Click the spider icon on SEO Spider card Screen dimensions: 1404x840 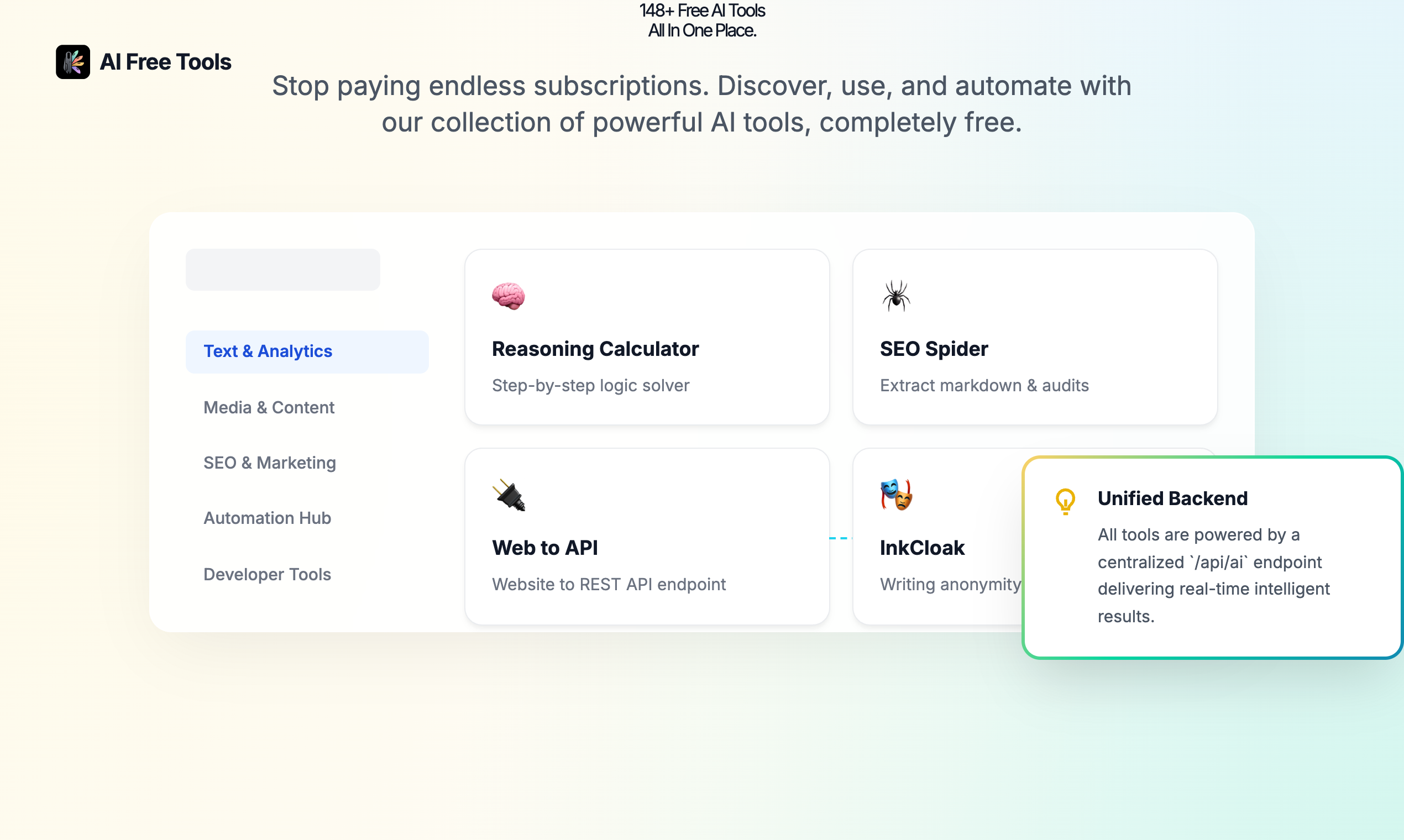(x=895, y=295)
